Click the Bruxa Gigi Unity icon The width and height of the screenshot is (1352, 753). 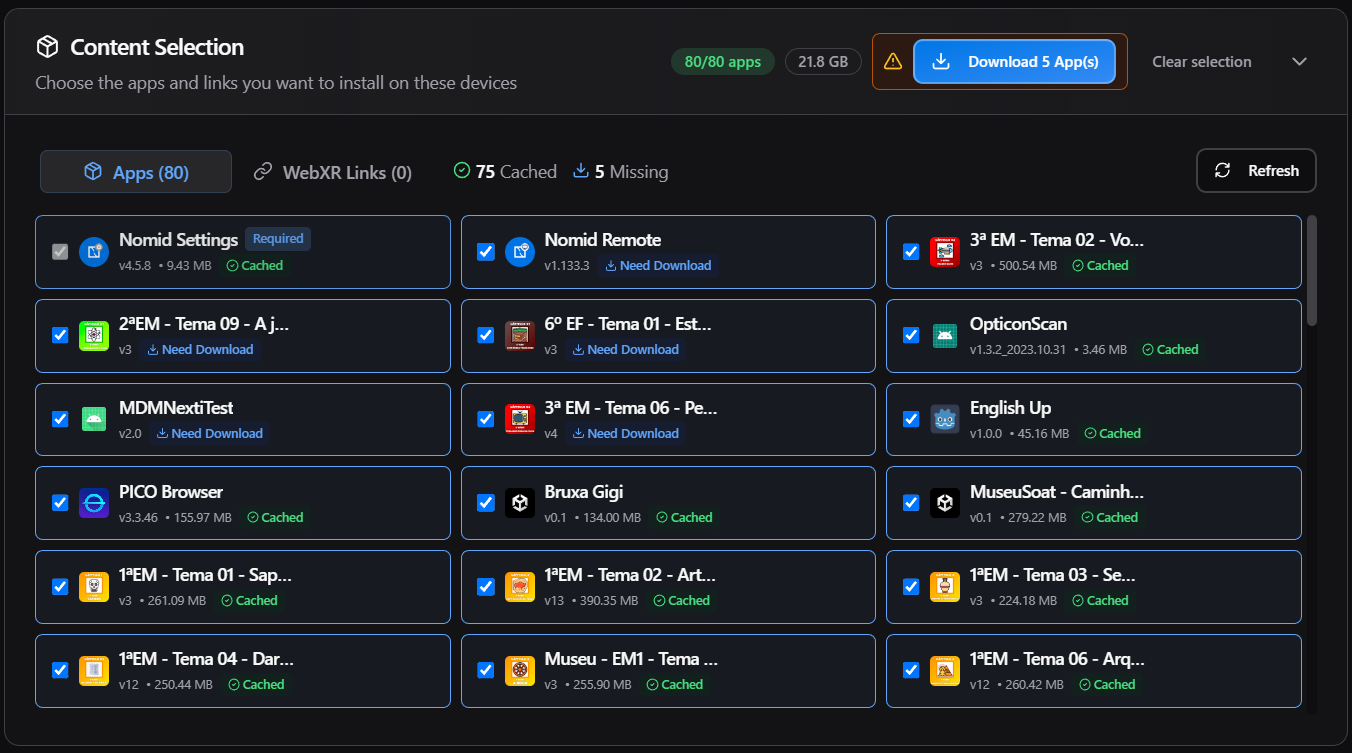[x=520, y=503]
